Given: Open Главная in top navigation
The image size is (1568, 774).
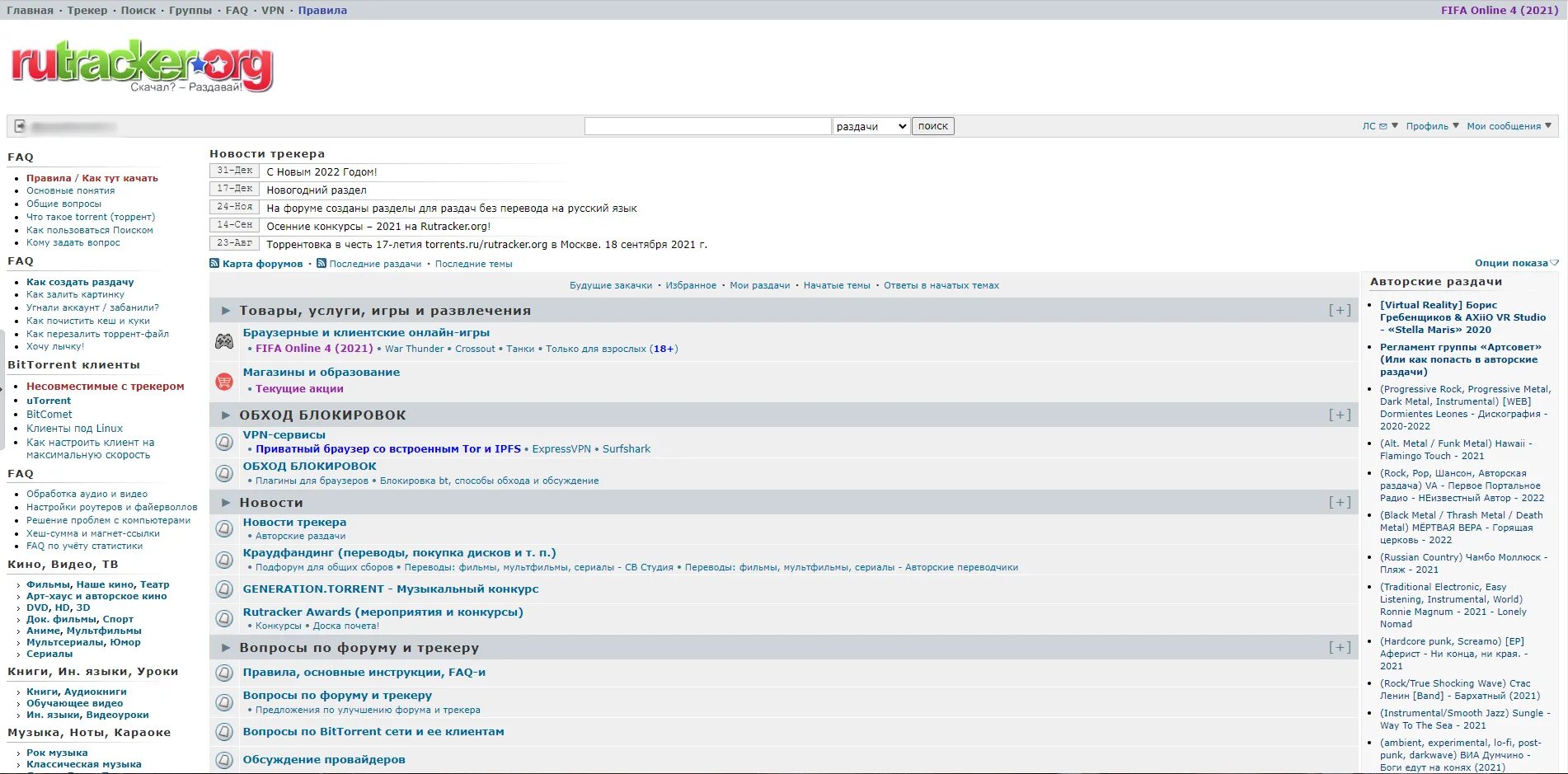Looking at the screenshot, I should [x=30, y=10].
